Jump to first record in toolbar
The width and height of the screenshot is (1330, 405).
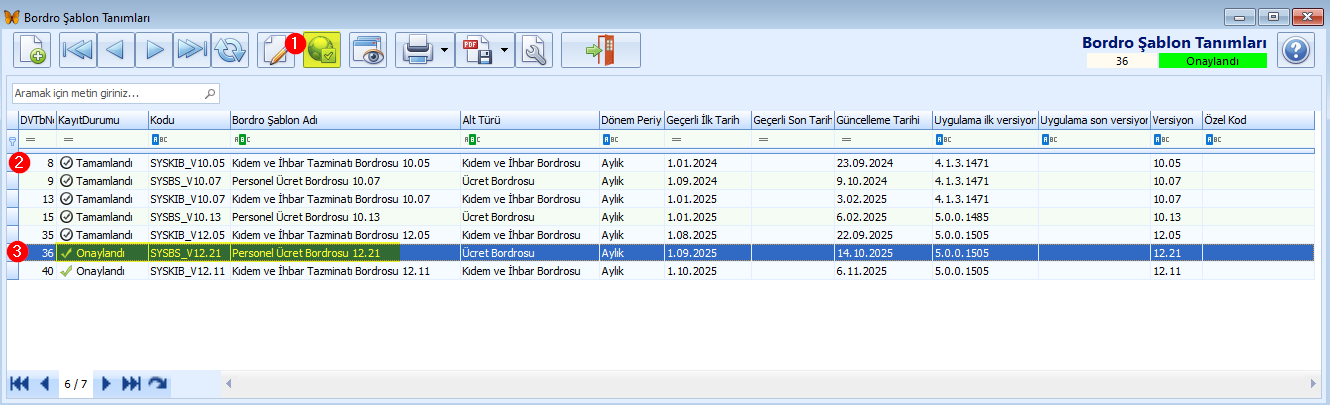77,50
